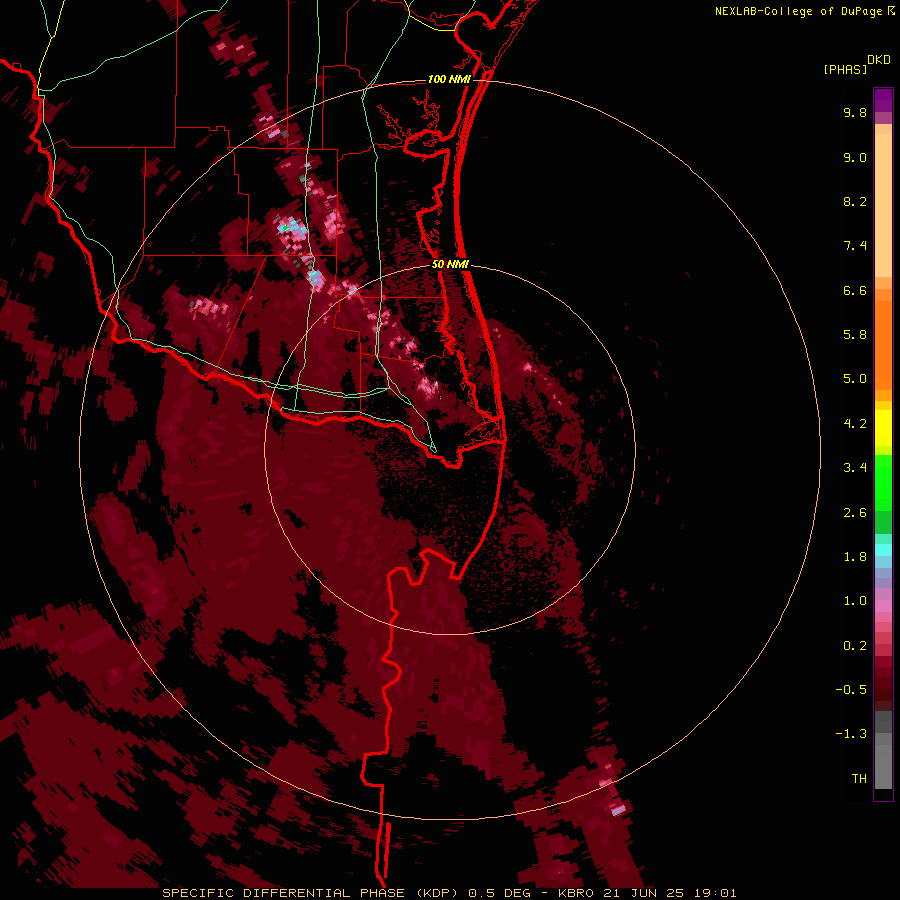This screenshot has width=900, height=900.
Task: Click the 0.2 value on the legend
Action: point(855,646)
